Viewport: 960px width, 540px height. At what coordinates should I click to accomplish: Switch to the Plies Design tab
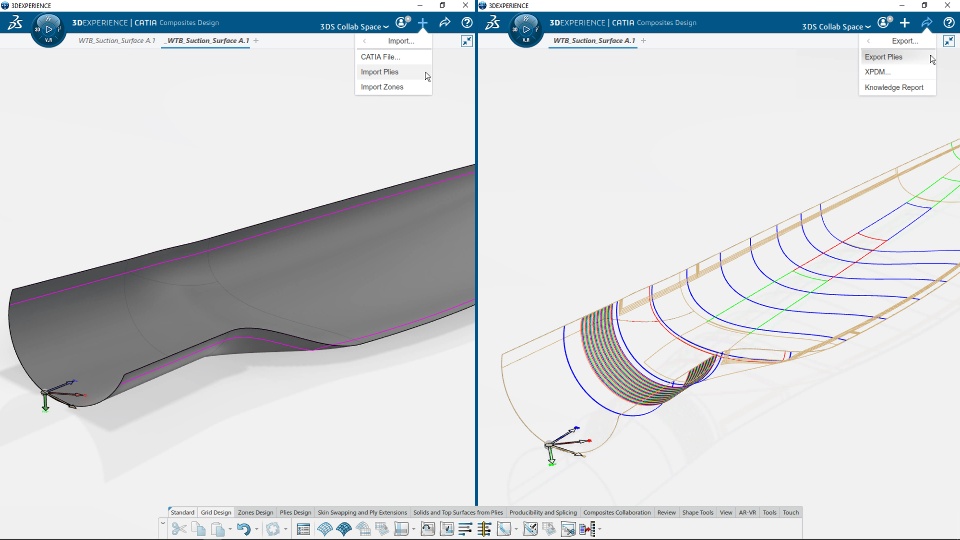pyautogui.click(x=295, y=512)
